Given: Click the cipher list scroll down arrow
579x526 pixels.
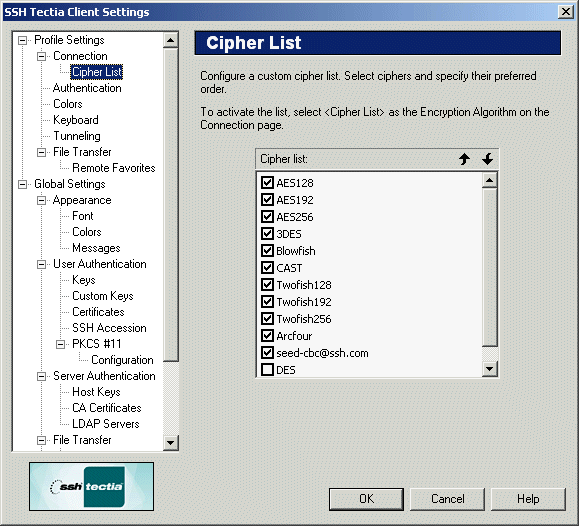Looking at the screenshot, I should (490, 369).
